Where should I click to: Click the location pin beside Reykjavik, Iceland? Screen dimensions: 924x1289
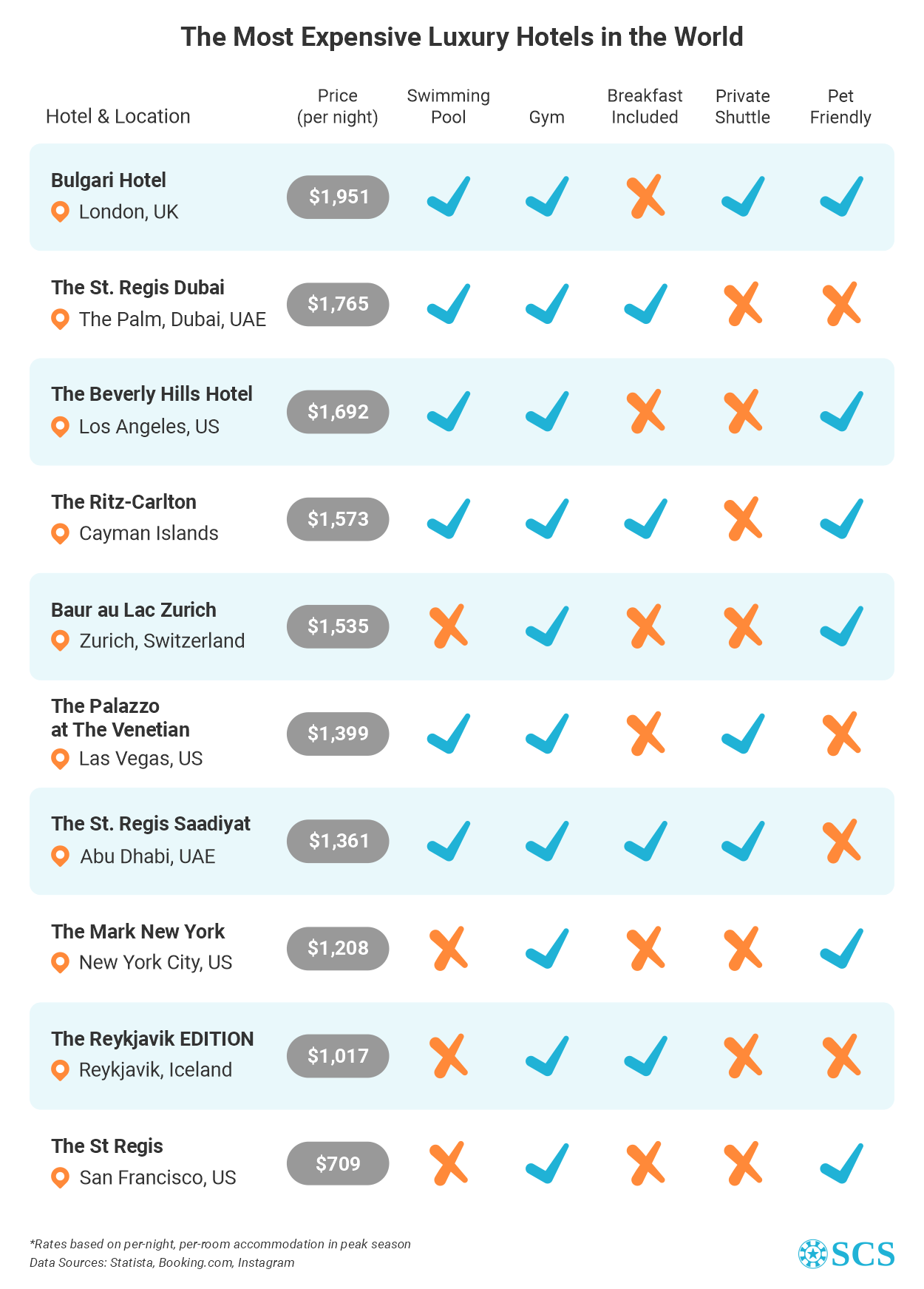tap(60, 1070)
